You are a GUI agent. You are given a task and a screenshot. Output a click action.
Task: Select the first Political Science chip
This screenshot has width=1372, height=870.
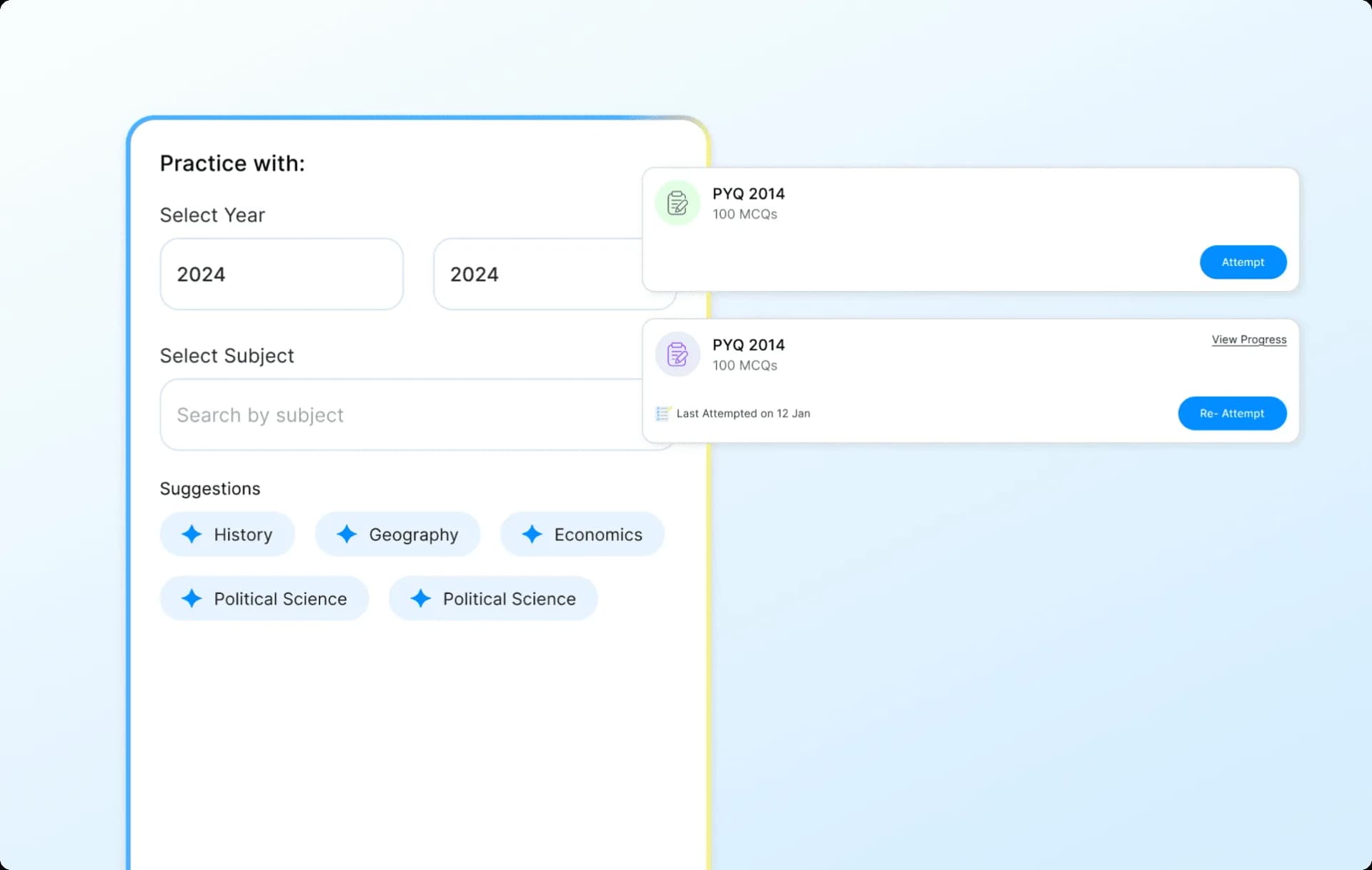(x=264, y=598)
